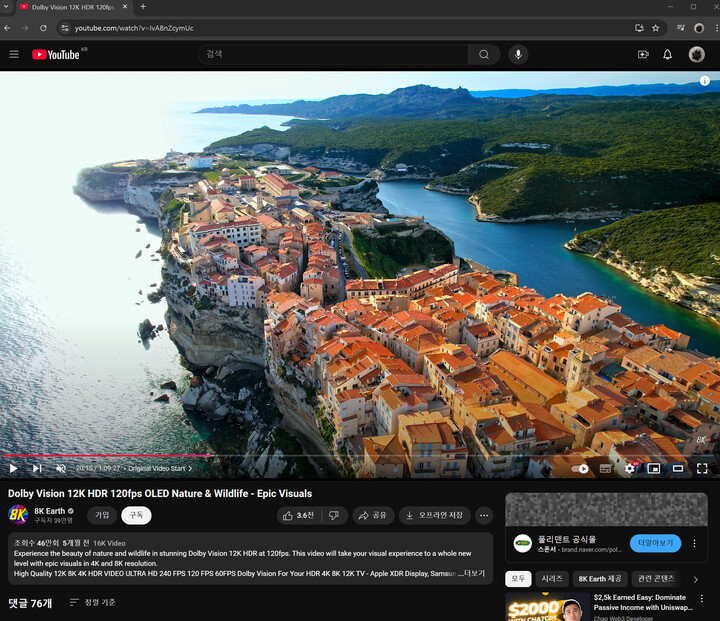Toggle the autoplay switch
720x621 pixels.
click(x=580, y=469)
